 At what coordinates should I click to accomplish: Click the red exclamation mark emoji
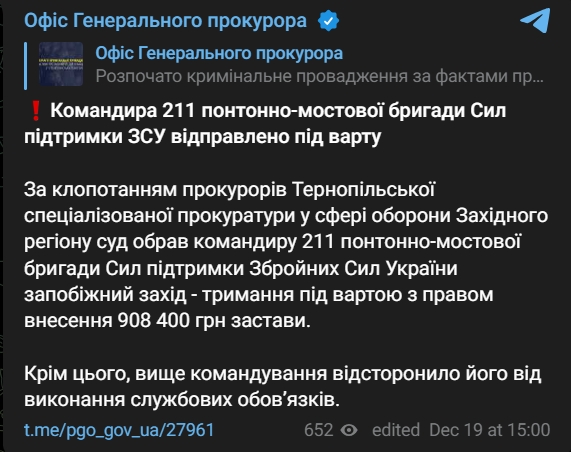click(x=36, y=111)
